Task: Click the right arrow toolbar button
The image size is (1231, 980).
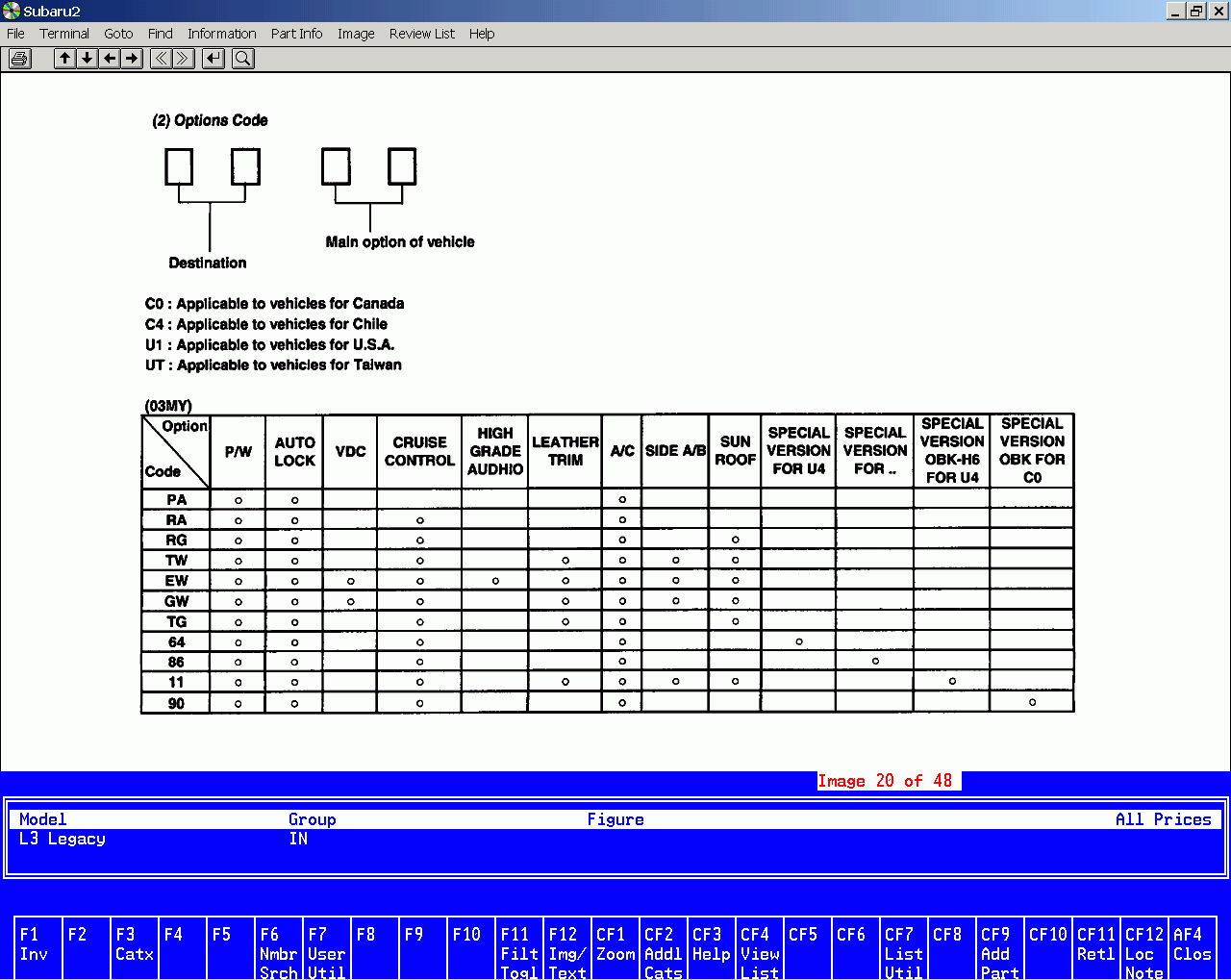Action: click(132, 59)
